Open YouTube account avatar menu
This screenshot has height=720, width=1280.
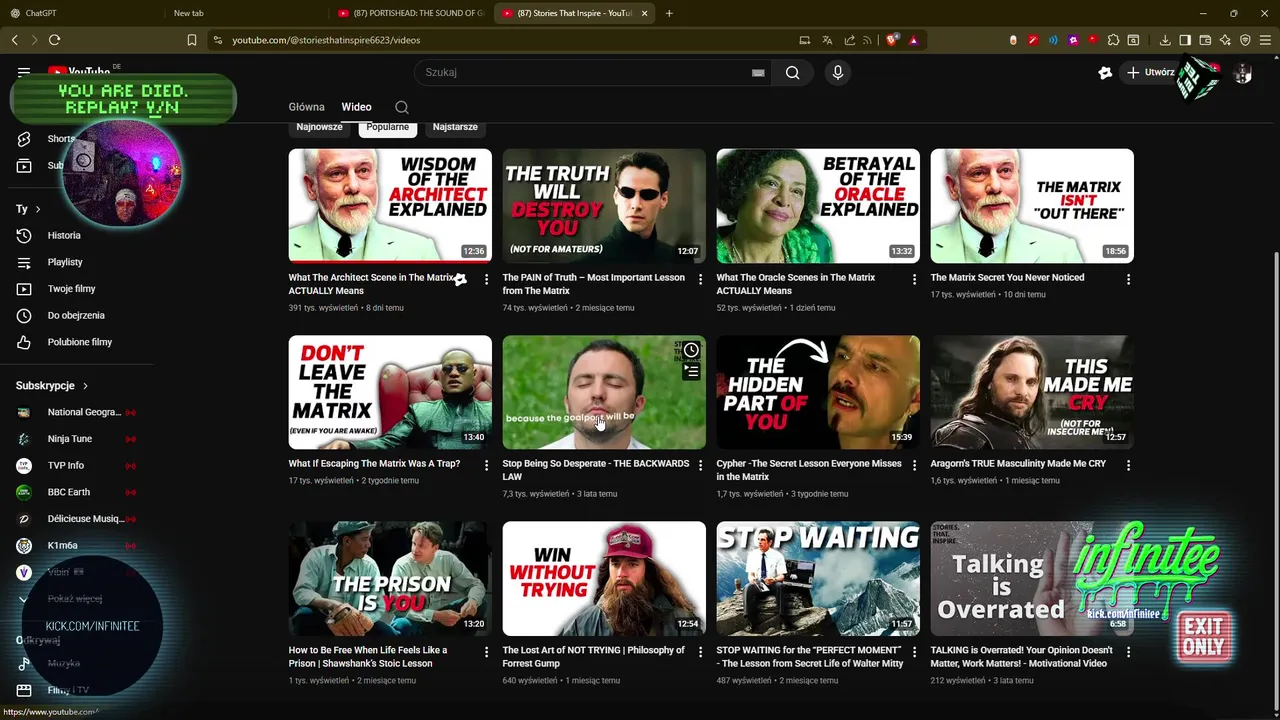(x=1243, y=73)
